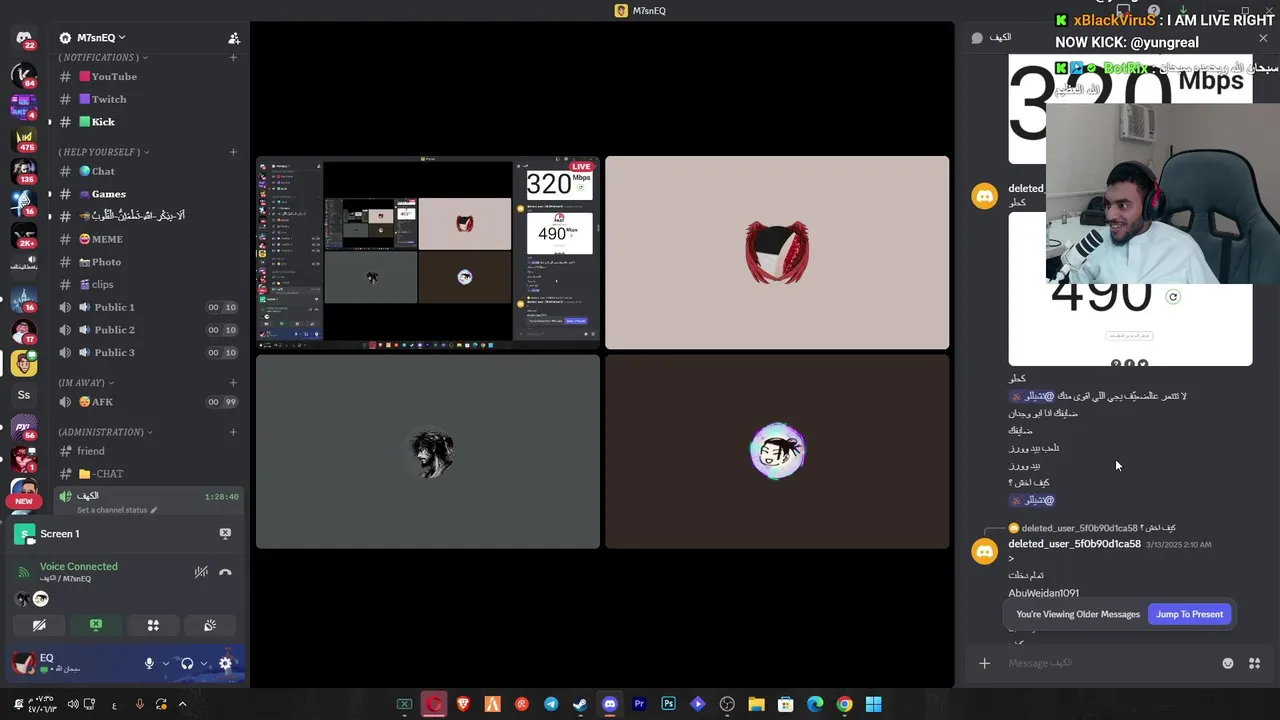
Task: Join Public 2 voice channel
Action: click(146, 330)
